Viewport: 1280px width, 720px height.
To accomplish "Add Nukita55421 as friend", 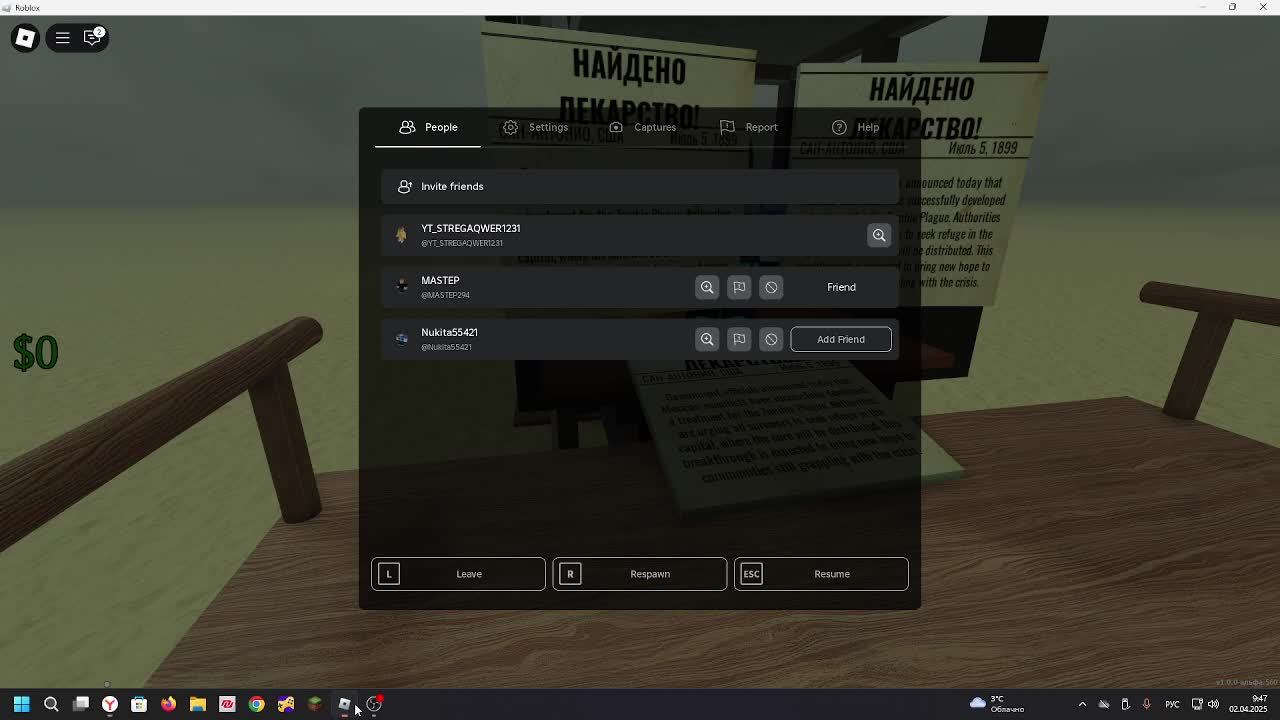I will [841, 339].
